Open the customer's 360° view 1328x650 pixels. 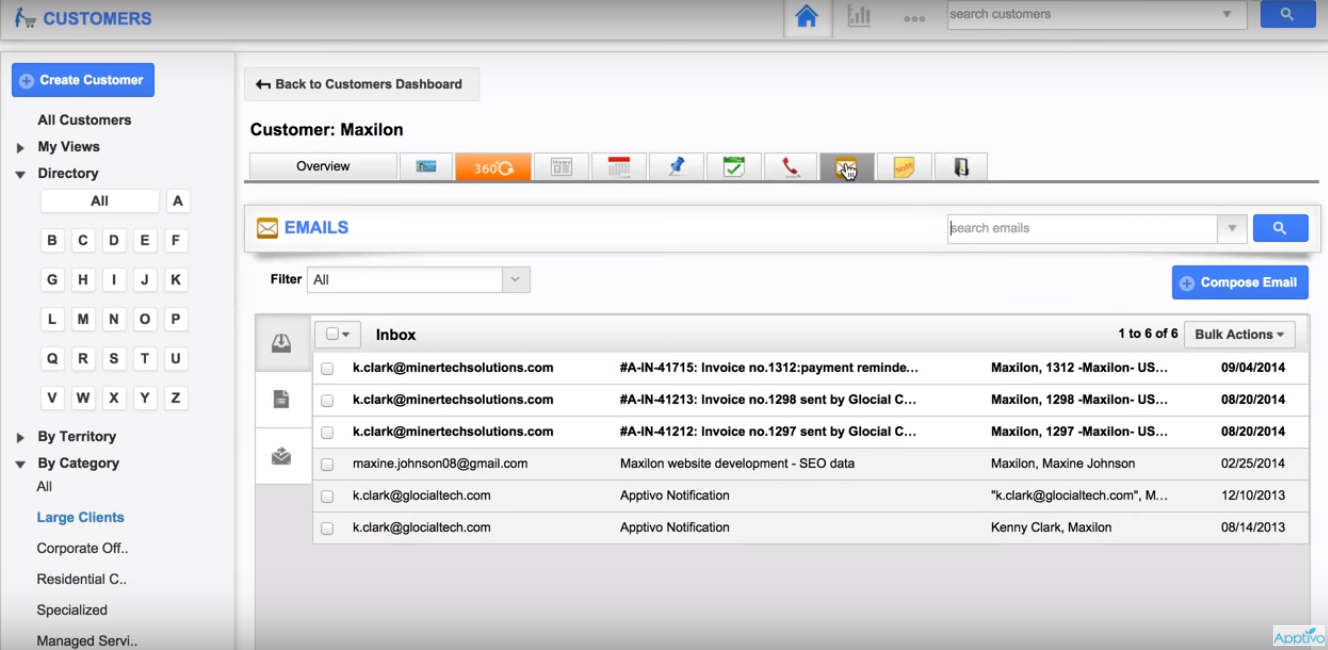tap(492, 166)
